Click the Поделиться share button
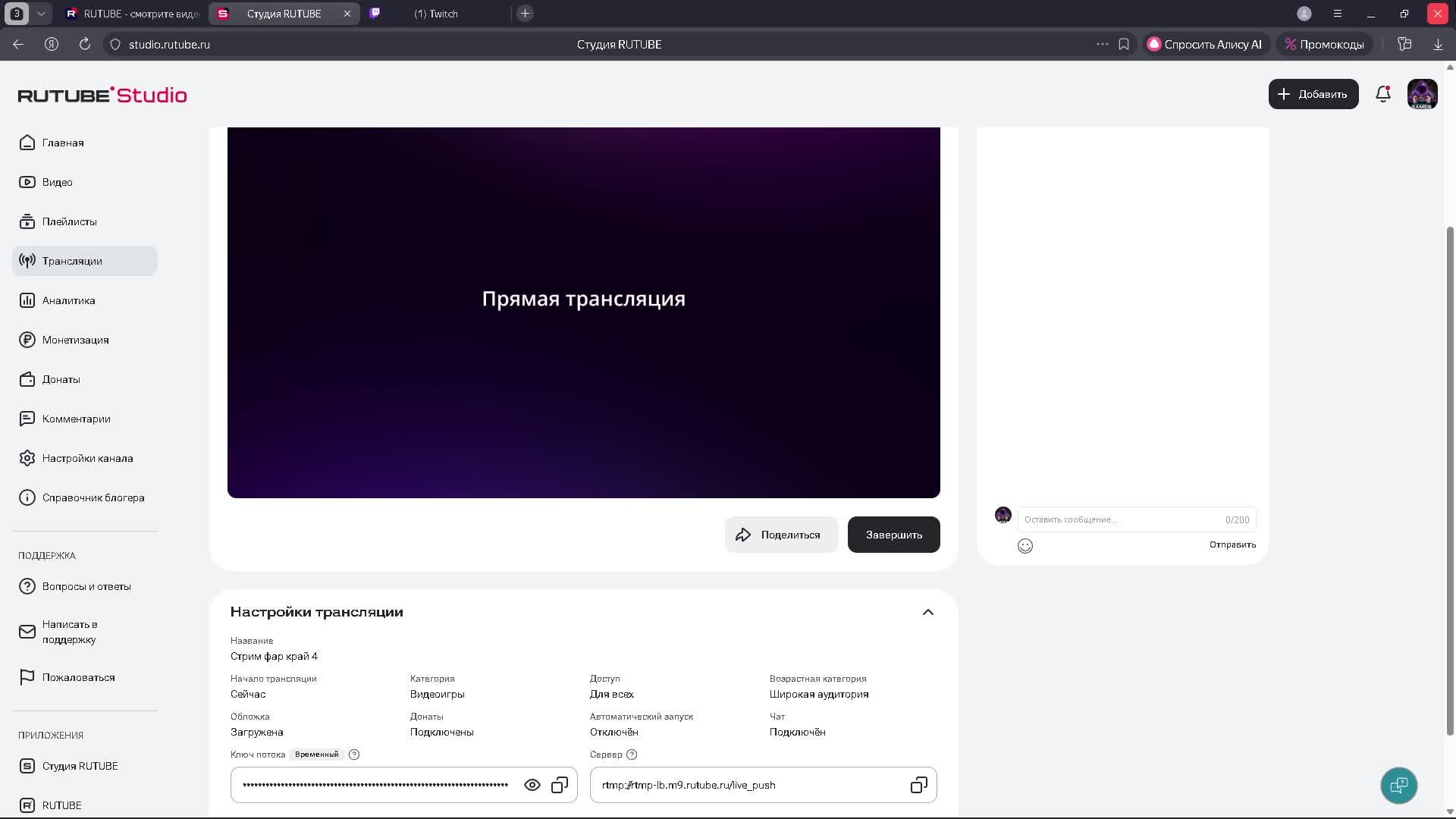The width and height of the screenshot is (1456, 819). point(780,535)
